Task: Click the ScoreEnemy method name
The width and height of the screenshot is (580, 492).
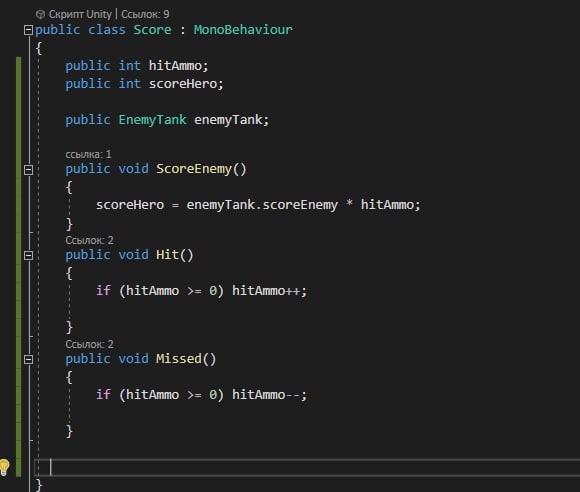Action: point(194,169)
